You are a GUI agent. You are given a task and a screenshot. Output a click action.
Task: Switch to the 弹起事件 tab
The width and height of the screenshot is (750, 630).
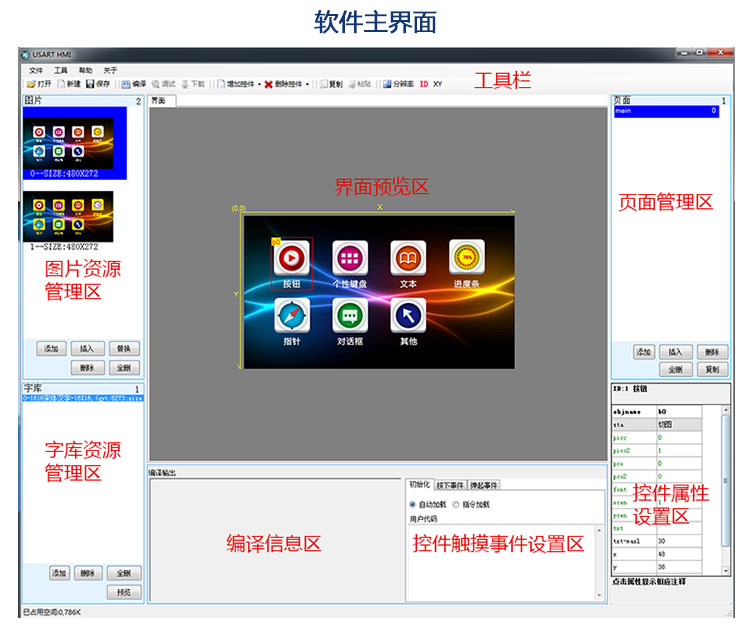[x=482, y=485]
